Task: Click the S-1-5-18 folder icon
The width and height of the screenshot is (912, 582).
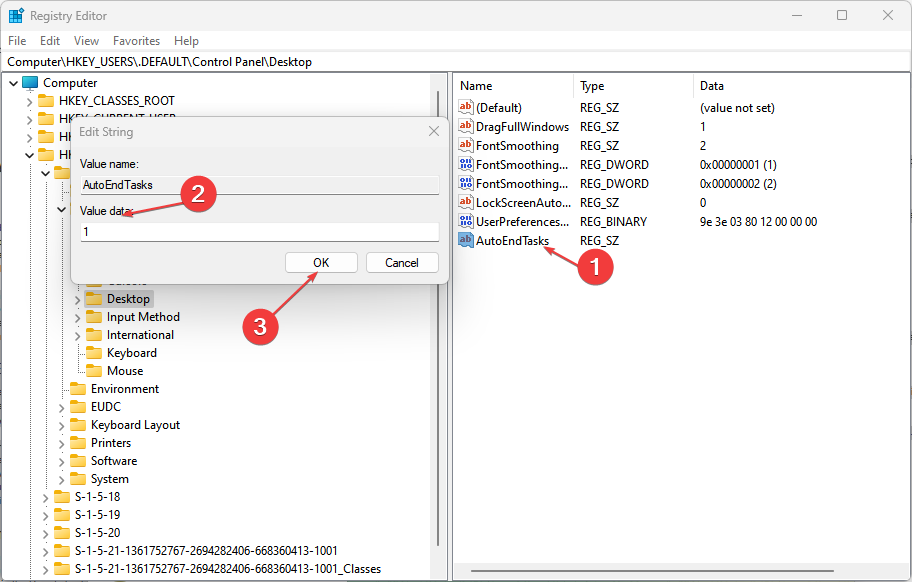Action: [x=62, y=497]
